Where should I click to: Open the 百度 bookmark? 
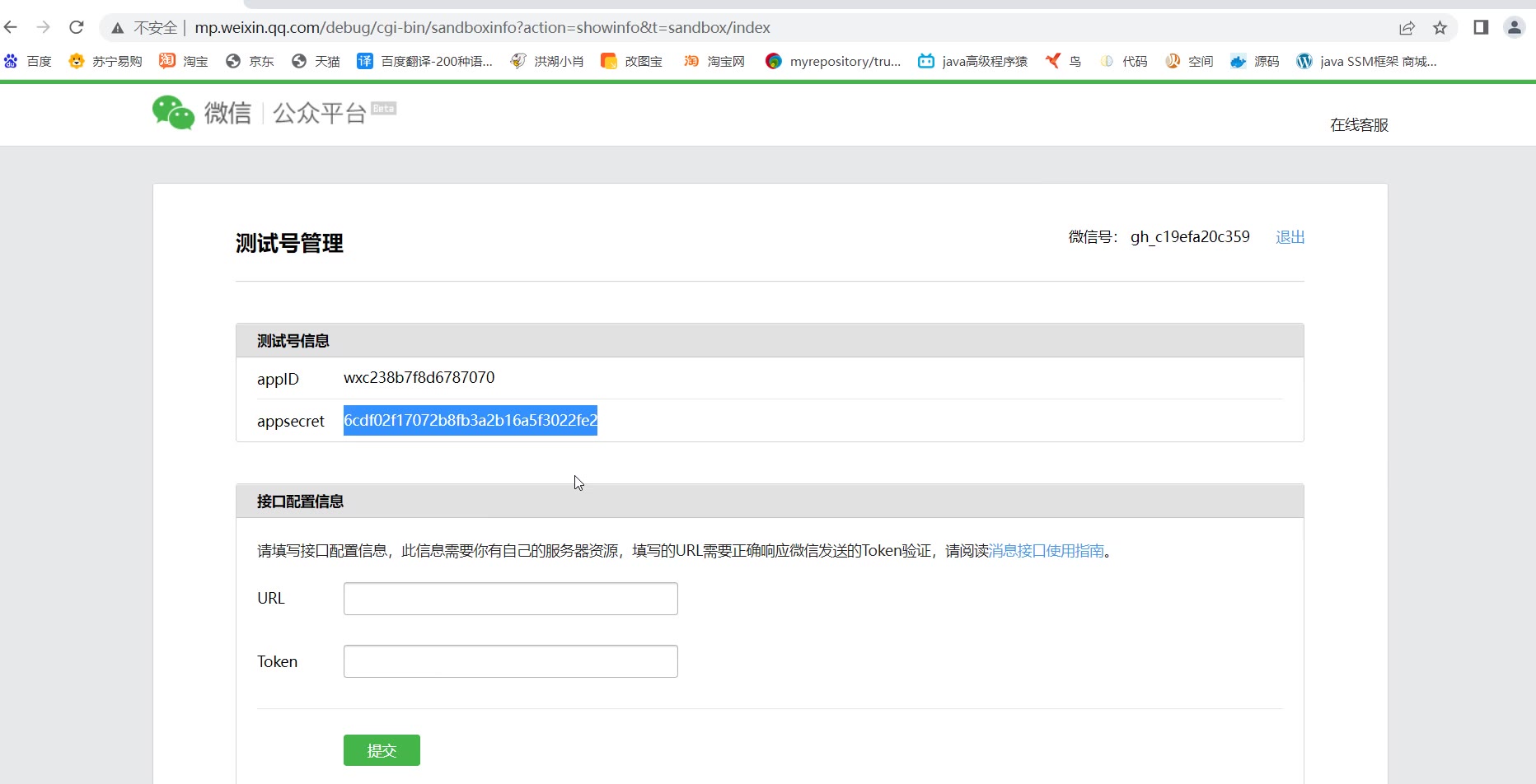point(28,61)
